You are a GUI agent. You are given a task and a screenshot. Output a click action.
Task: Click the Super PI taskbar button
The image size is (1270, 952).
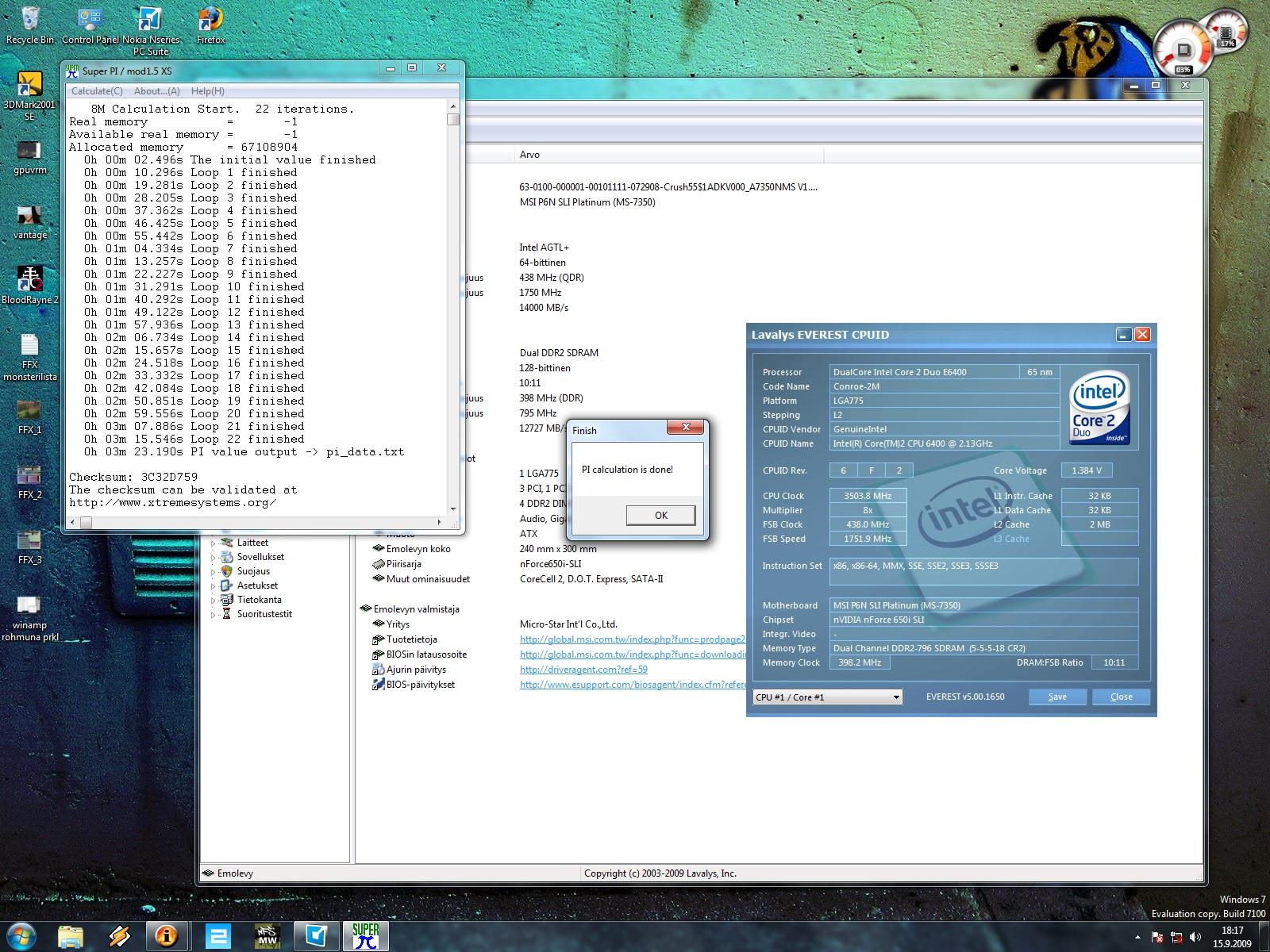pos(365,937)
